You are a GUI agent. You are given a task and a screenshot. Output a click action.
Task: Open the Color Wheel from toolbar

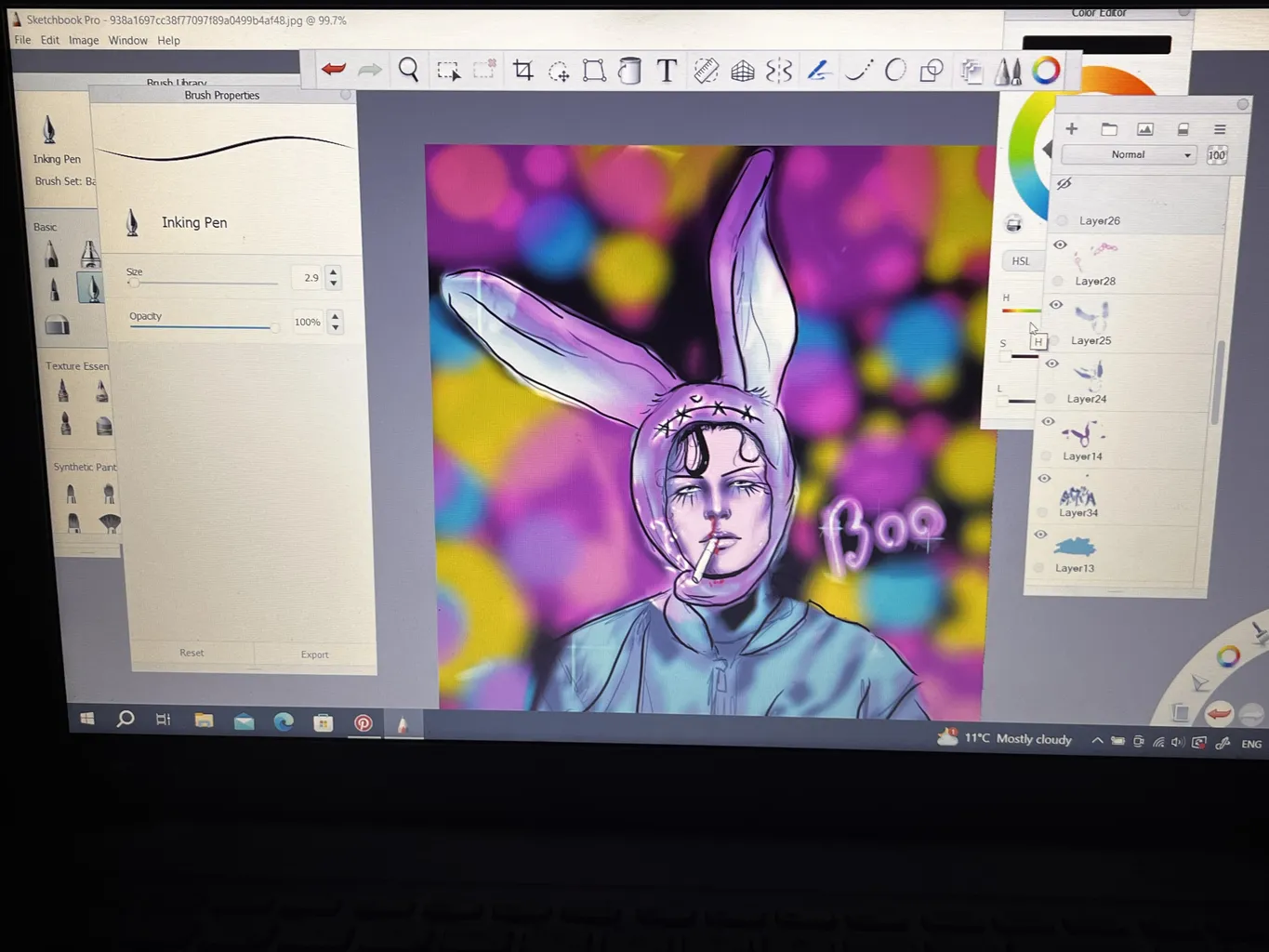(x=1046, y=71)
